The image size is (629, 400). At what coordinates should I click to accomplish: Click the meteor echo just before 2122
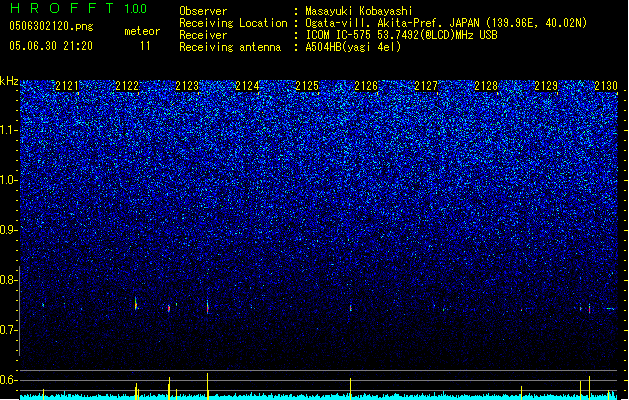pyautogui.click(x=136, y=304)
